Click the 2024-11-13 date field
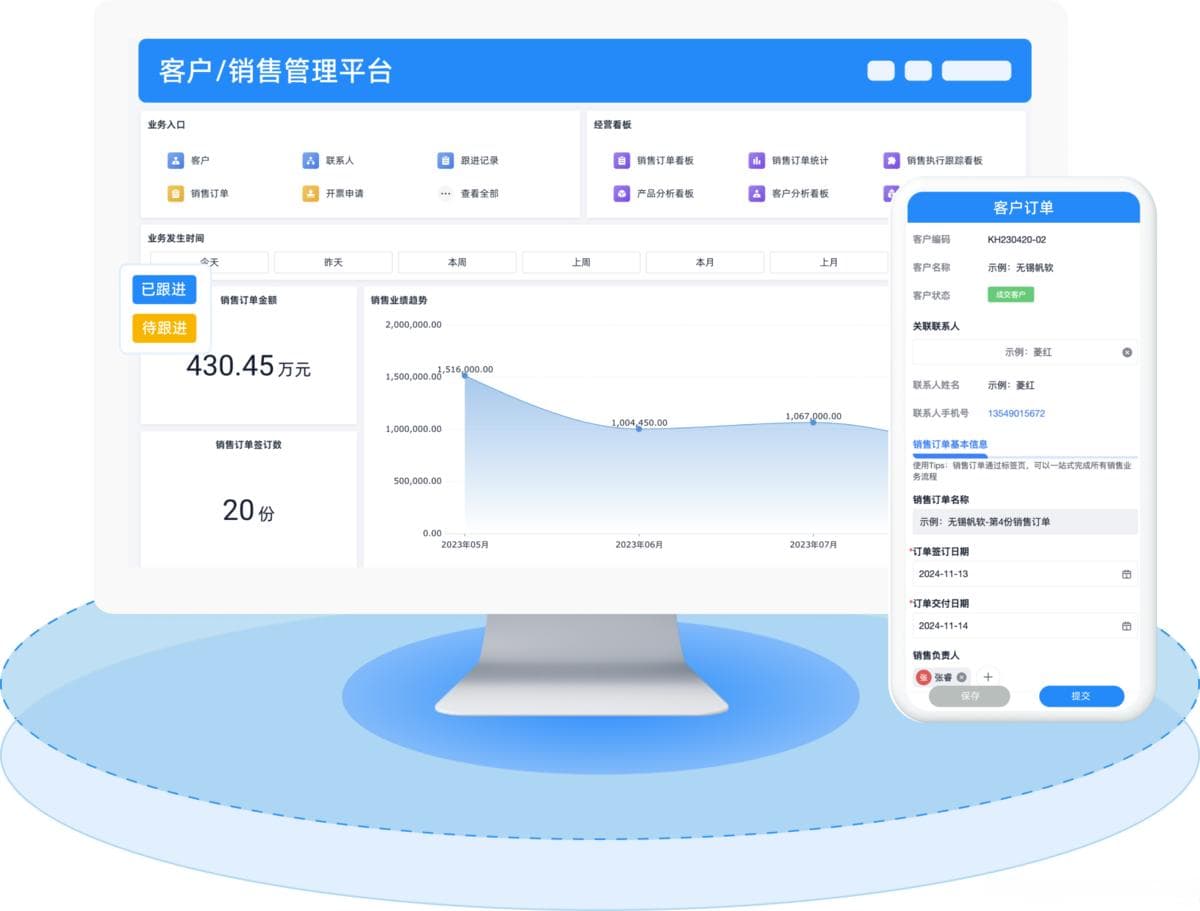 (1025, 574)
